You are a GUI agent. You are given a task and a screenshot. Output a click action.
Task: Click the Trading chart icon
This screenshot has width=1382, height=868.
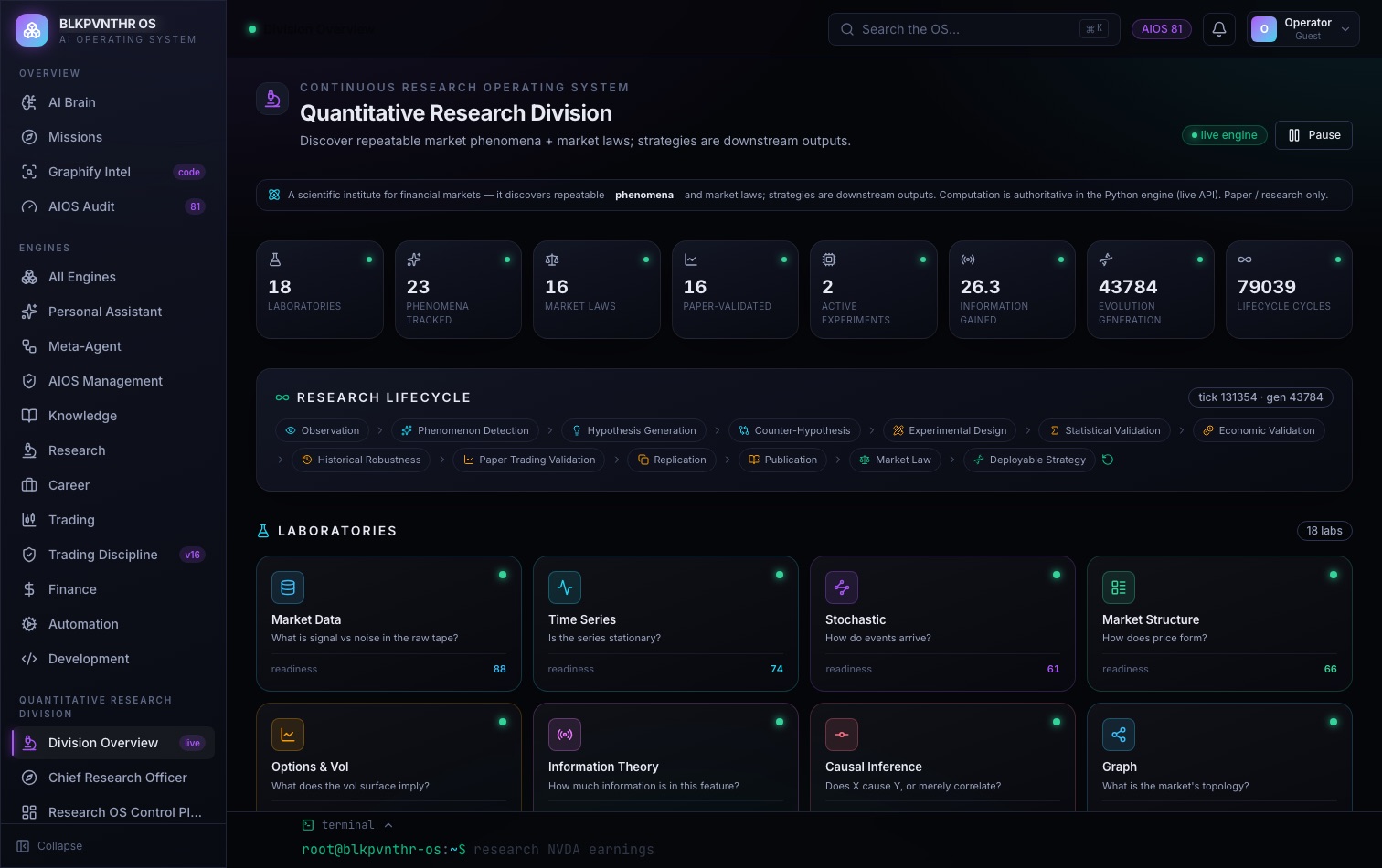click(x=29, y=520)
